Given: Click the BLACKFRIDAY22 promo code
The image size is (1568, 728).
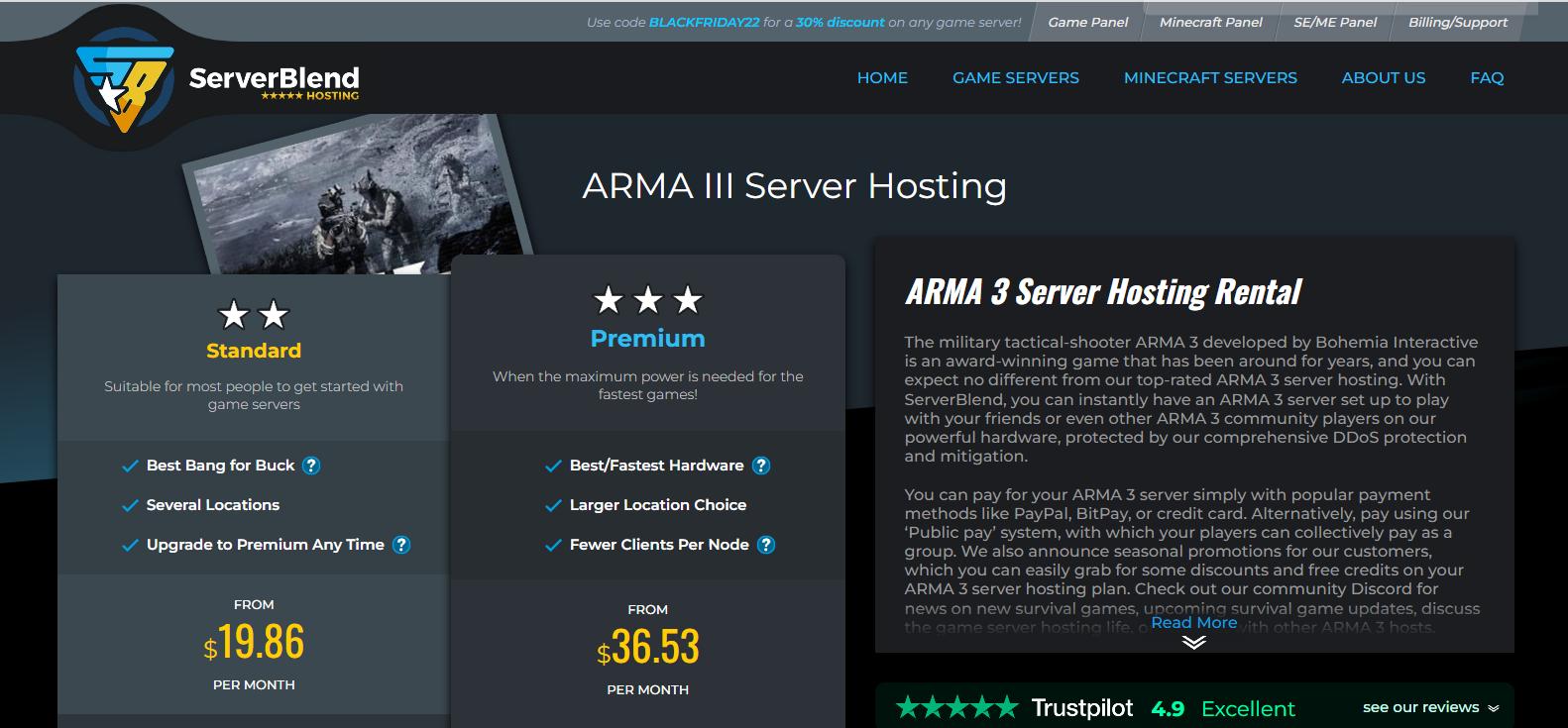Looking at the screenshot, I should 704,22.
